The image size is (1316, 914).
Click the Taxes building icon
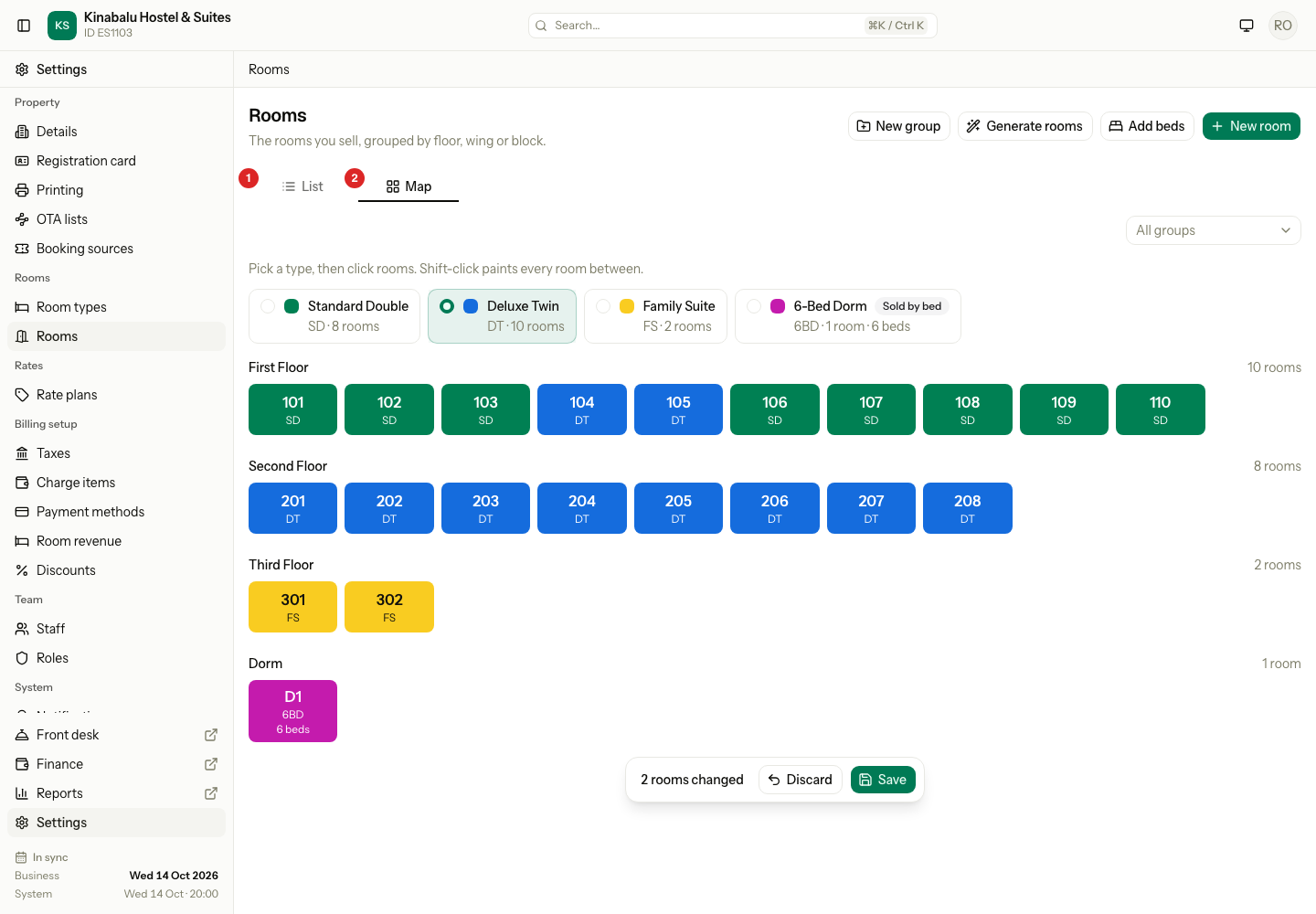[22, 453]
